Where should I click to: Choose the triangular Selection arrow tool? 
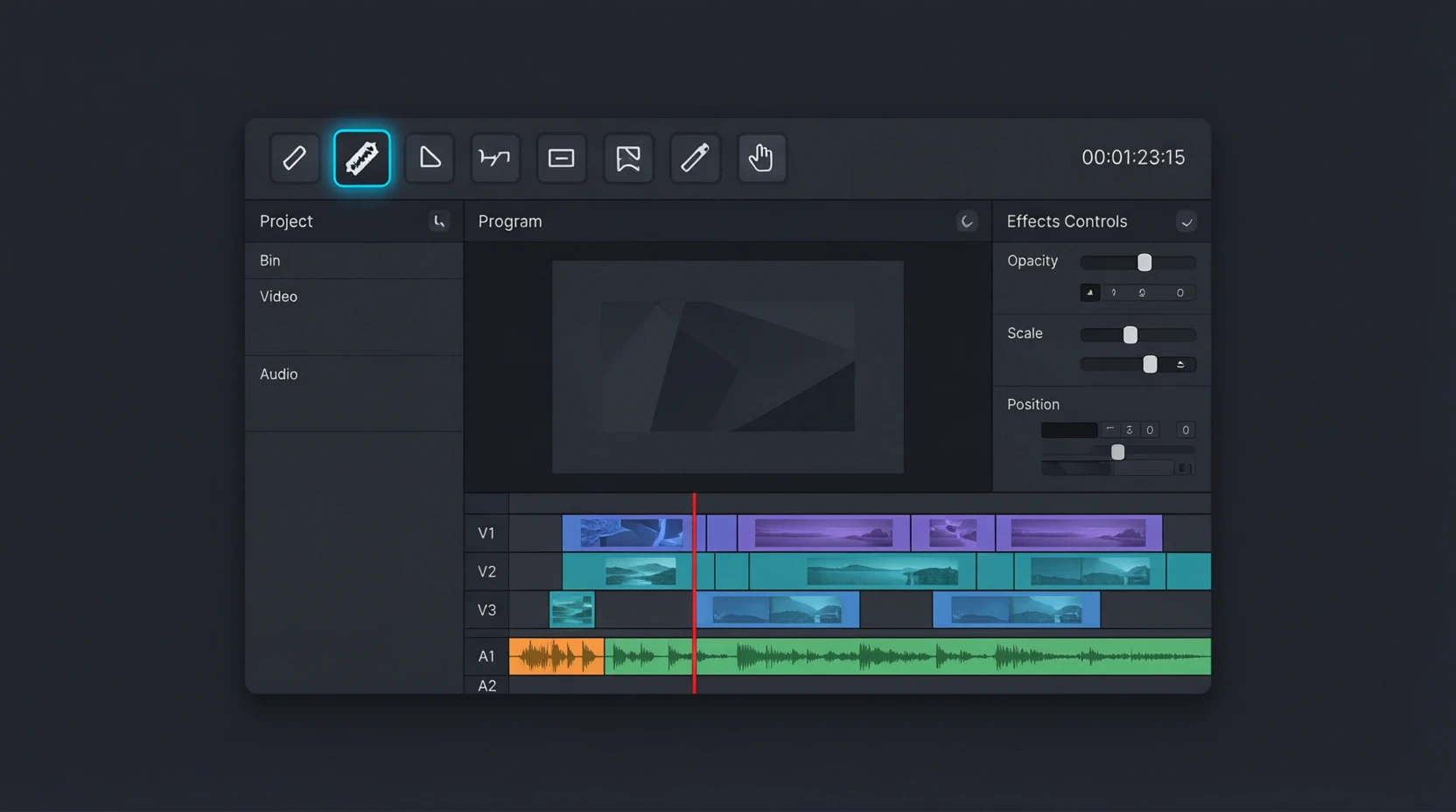[429, 158]
